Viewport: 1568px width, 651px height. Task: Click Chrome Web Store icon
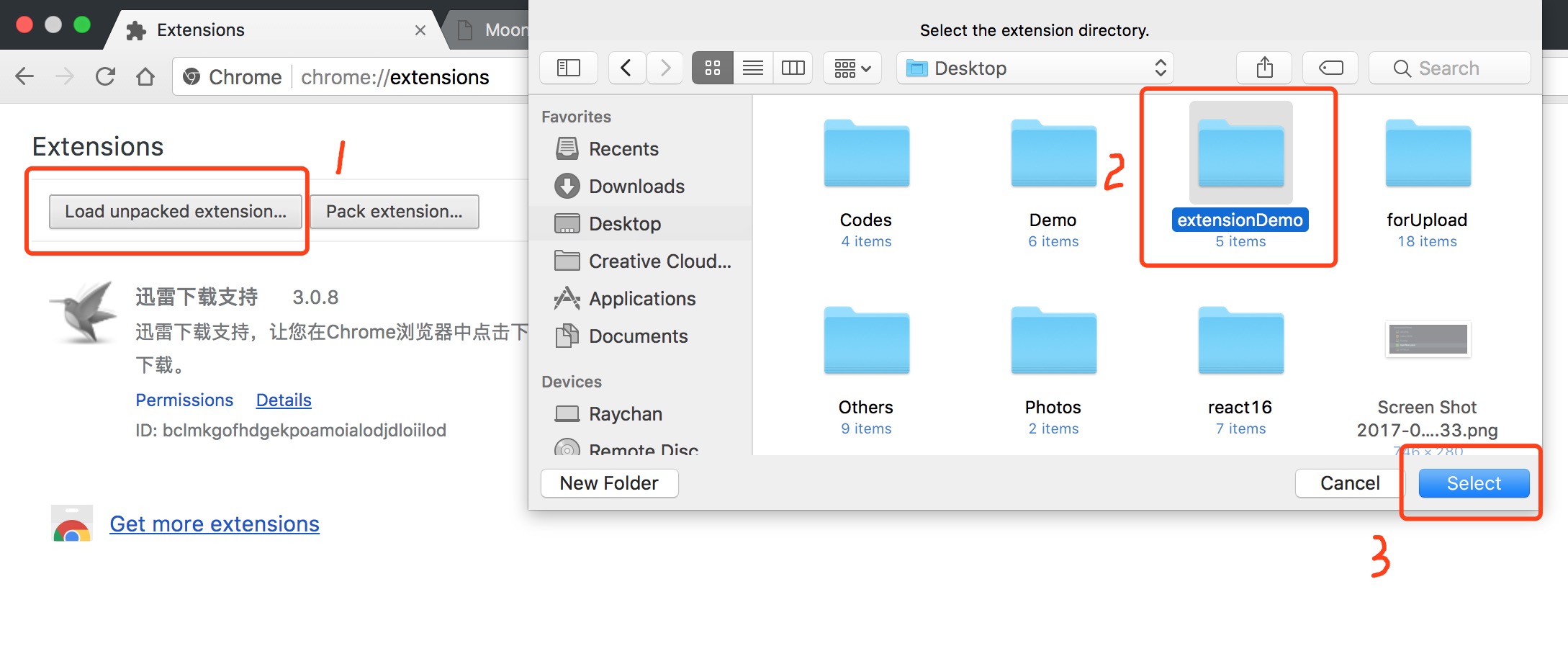point(72,524)
